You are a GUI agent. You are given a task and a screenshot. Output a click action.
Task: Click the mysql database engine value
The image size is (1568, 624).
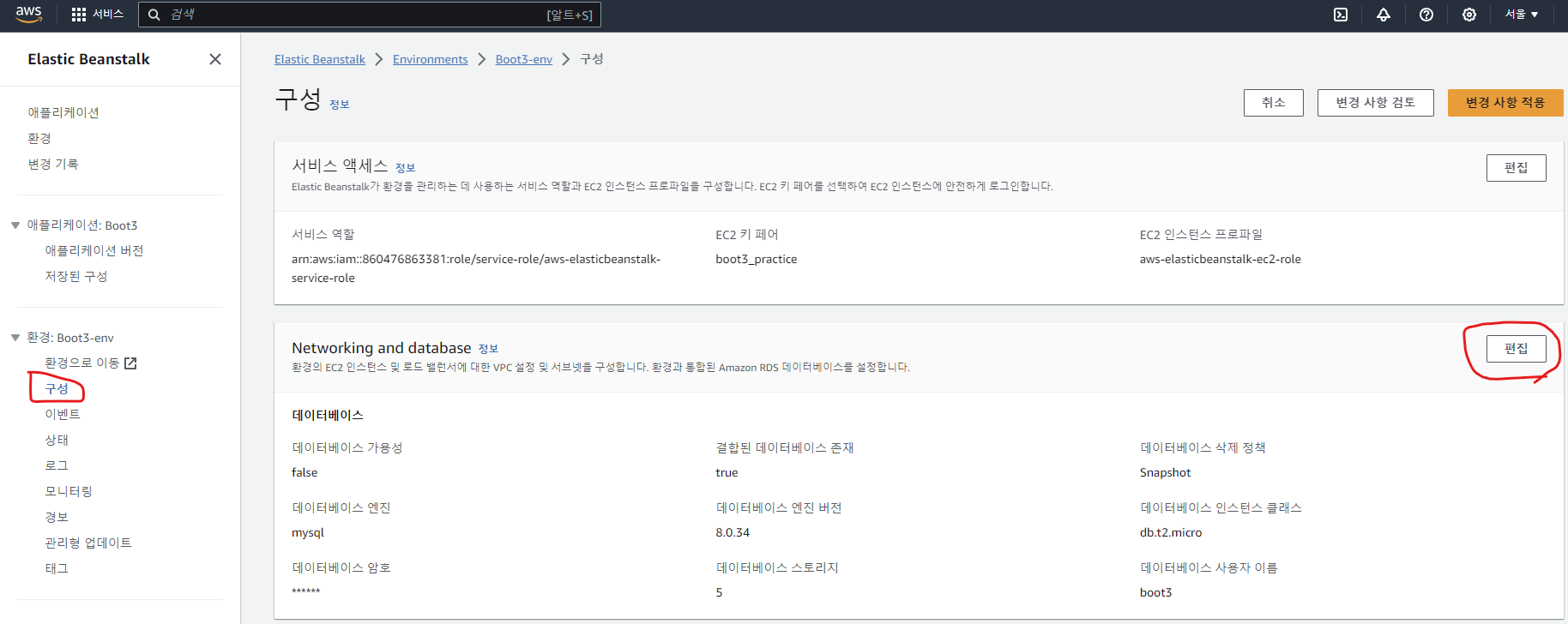point(308,532)
